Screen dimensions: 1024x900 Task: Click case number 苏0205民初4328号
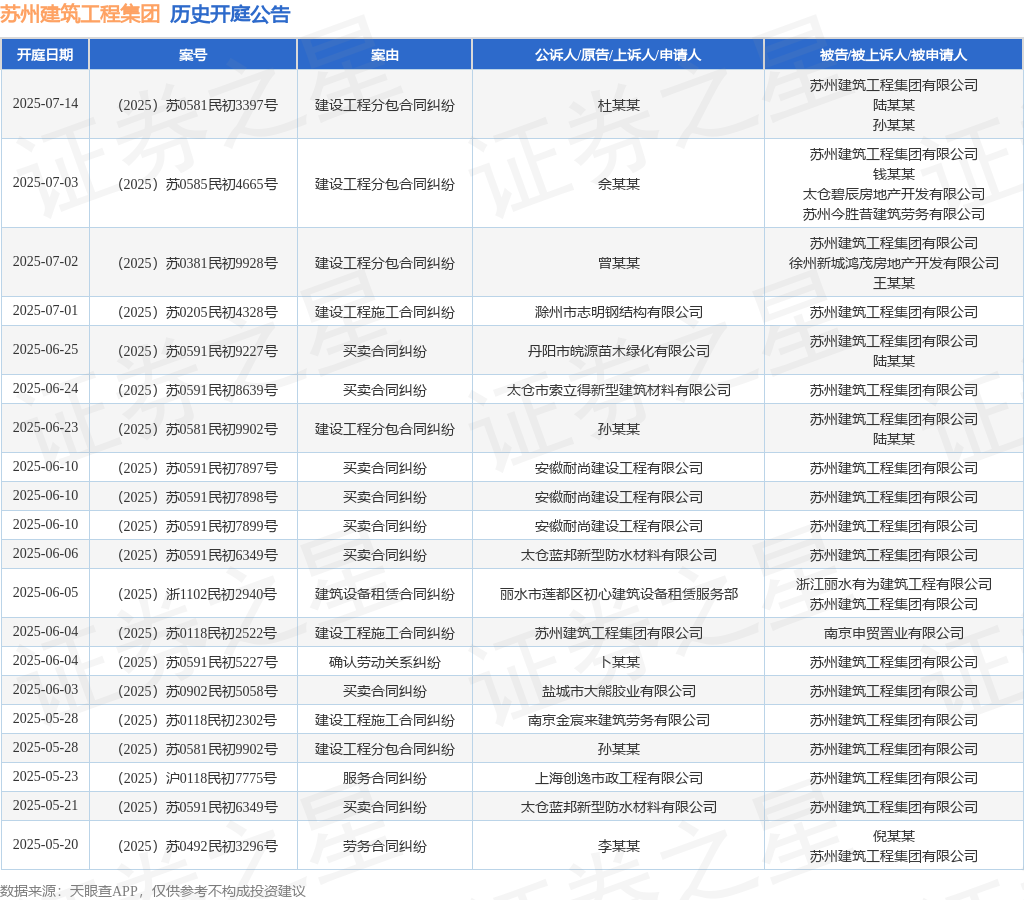click(198, 312)
